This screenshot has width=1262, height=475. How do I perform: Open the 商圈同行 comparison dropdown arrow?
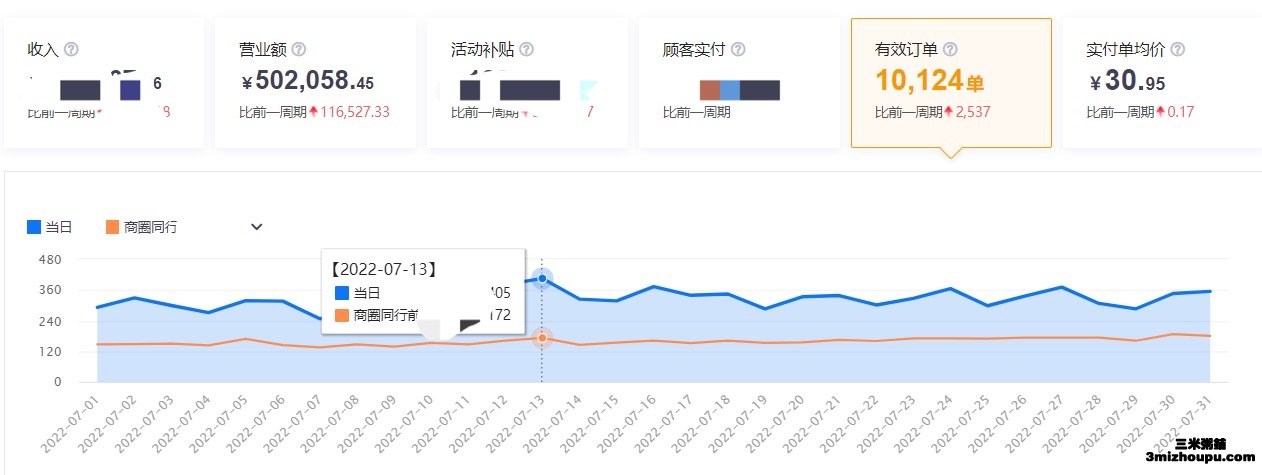click(256, 227)
